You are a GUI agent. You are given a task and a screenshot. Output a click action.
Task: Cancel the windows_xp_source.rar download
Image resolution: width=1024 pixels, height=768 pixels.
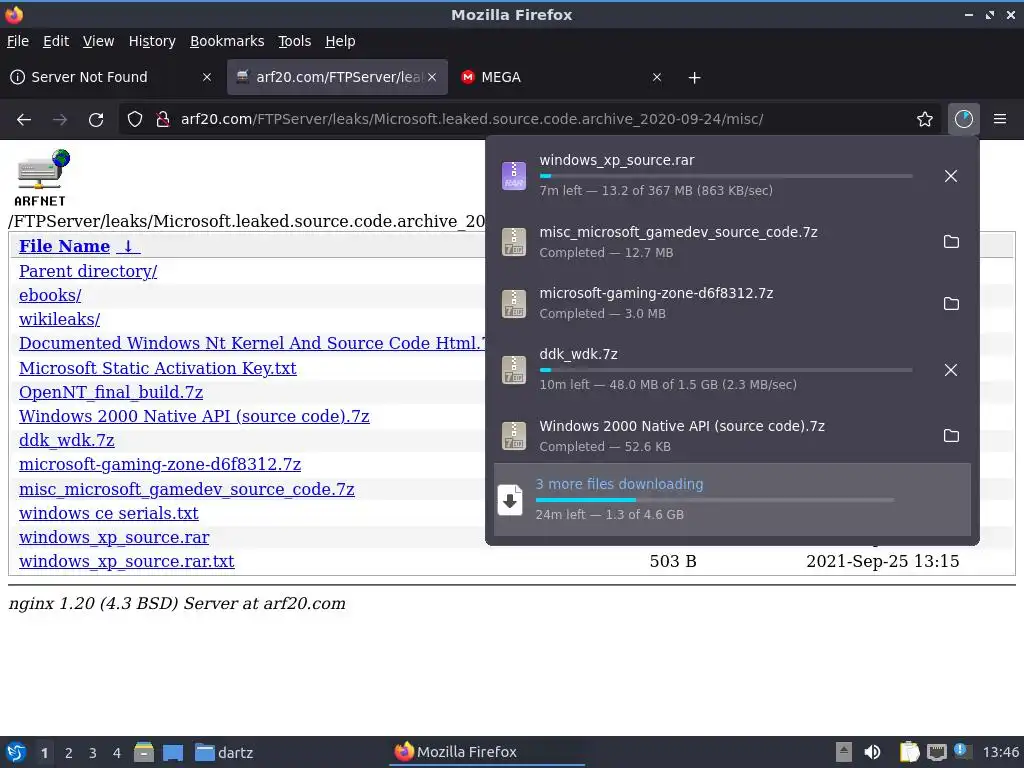pyautogui.click(x=951, y=176)
